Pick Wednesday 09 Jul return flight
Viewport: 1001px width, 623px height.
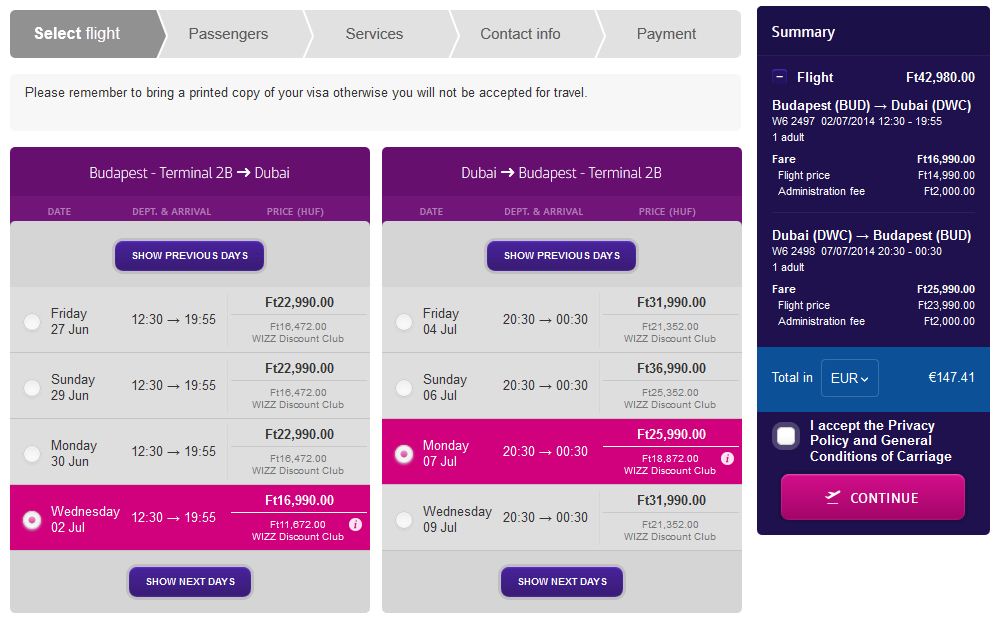(x=404, y=519)
